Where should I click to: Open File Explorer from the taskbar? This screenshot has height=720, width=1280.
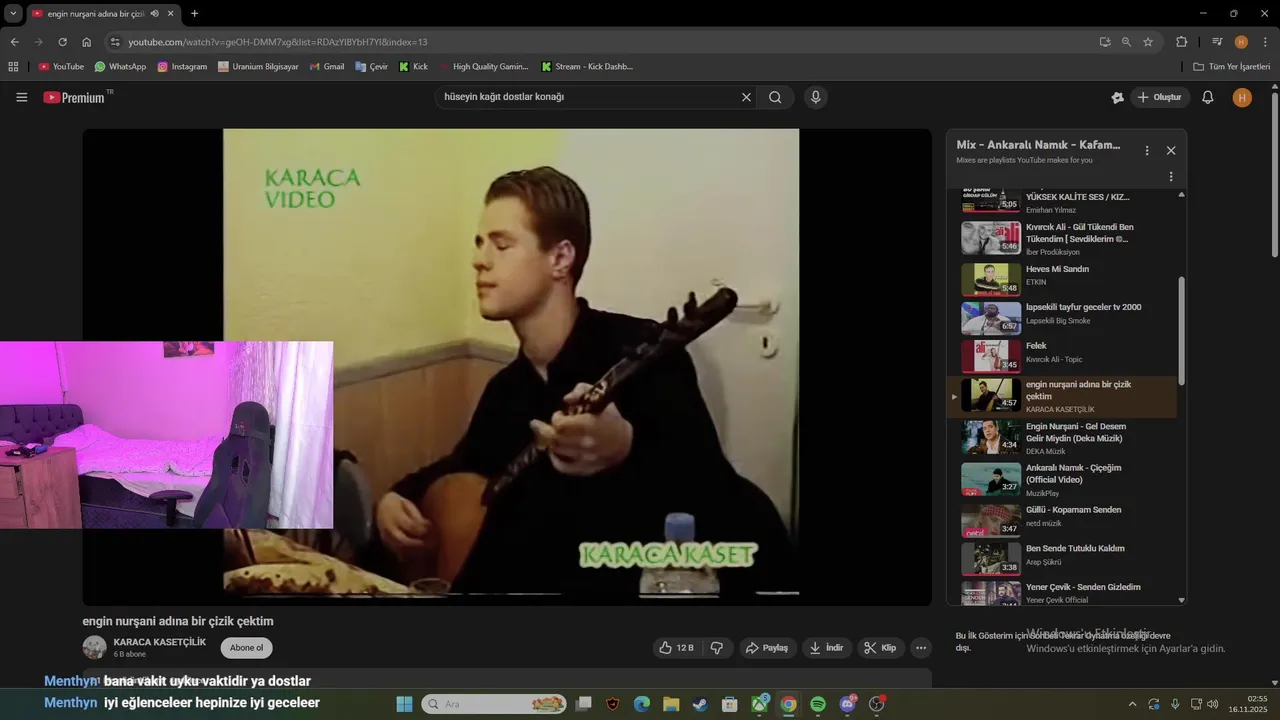[x=671, y=704]
